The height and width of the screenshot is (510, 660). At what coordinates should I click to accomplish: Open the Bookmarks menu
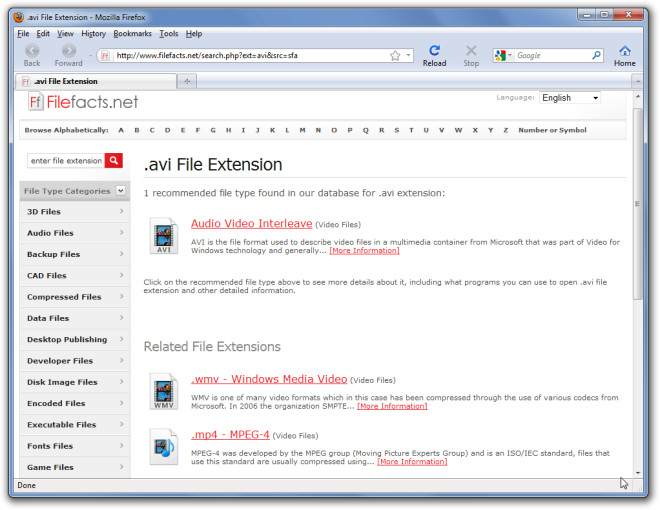pos(133,34)
